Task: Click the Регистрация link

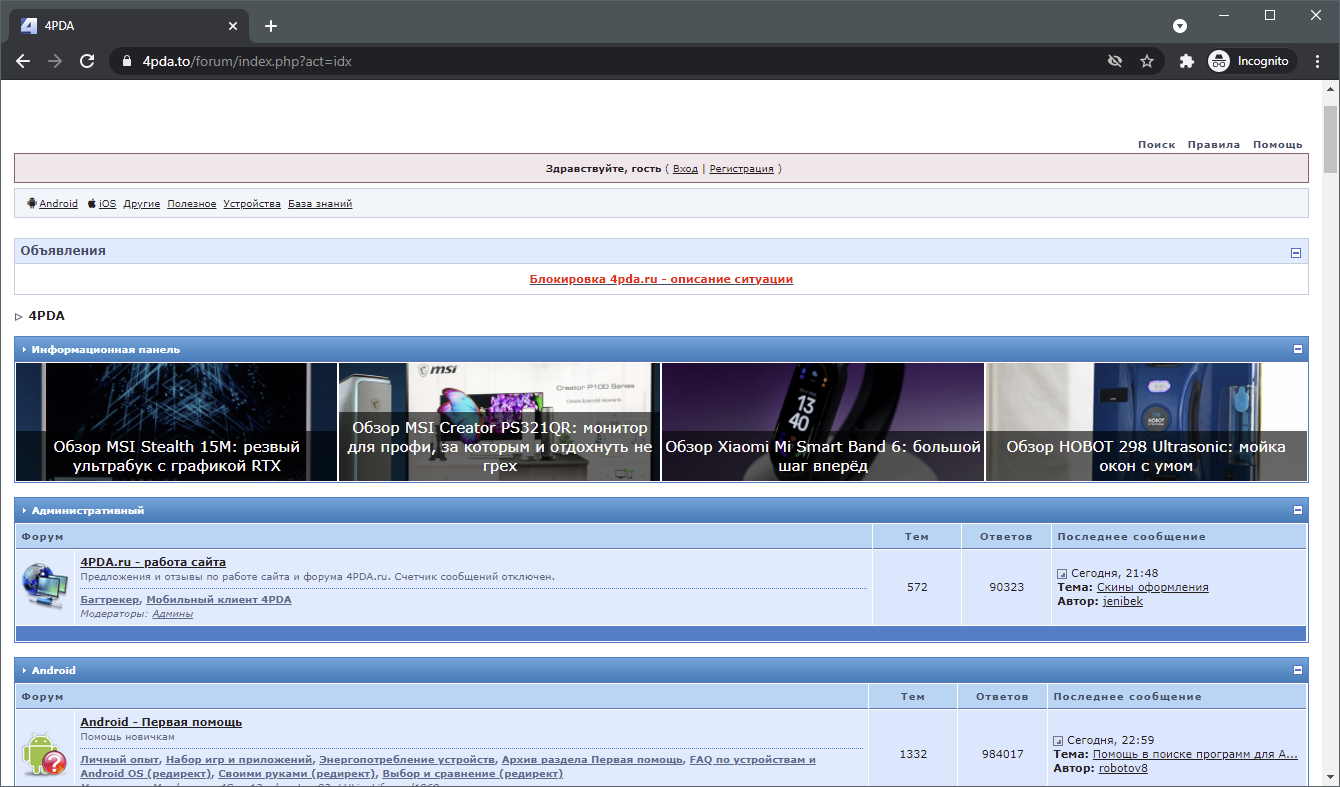Action: tap(741, 169)
